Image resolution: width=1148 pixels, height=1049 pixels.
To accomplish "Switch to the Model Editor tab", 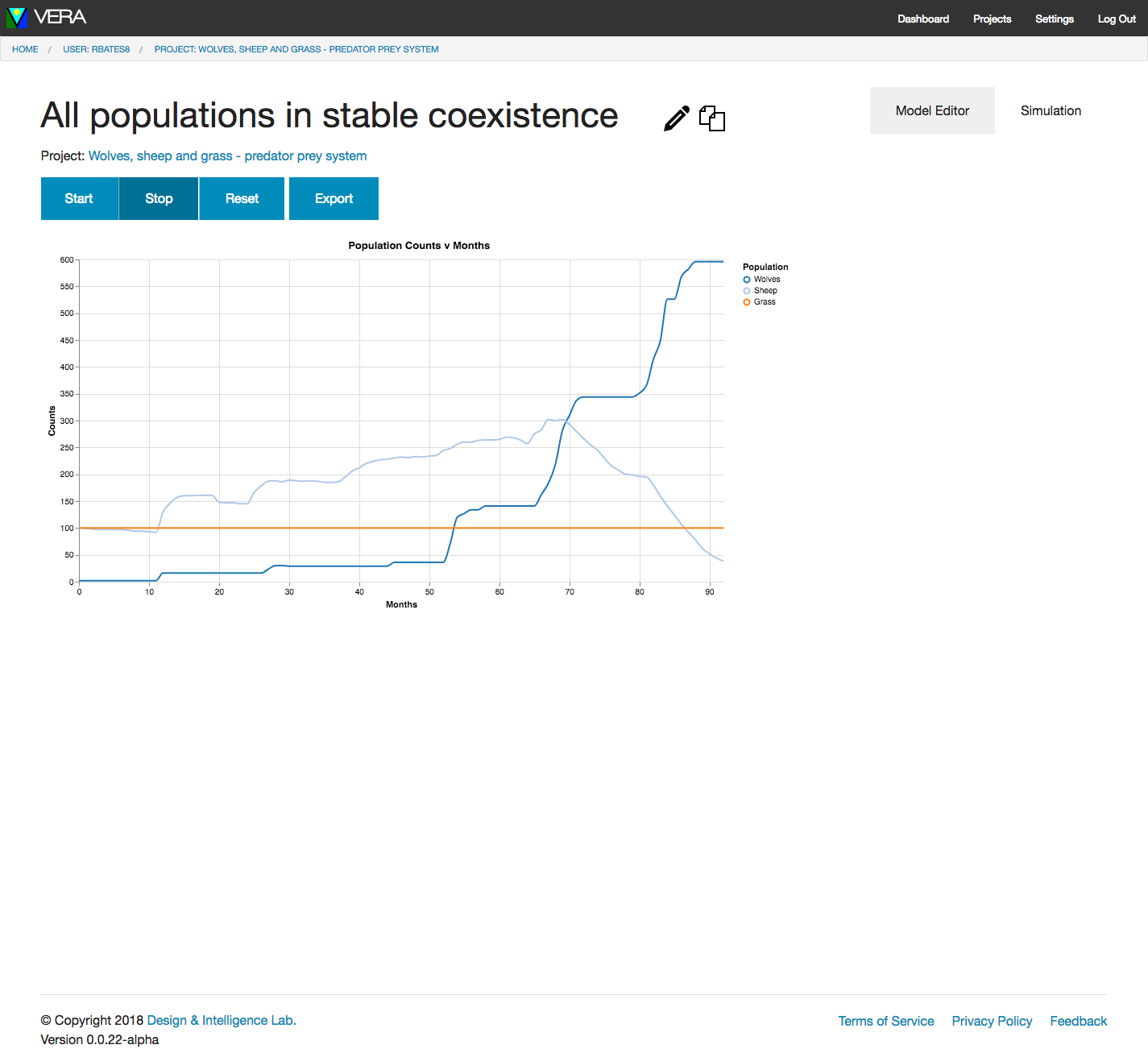I will (x=932, y=110).
